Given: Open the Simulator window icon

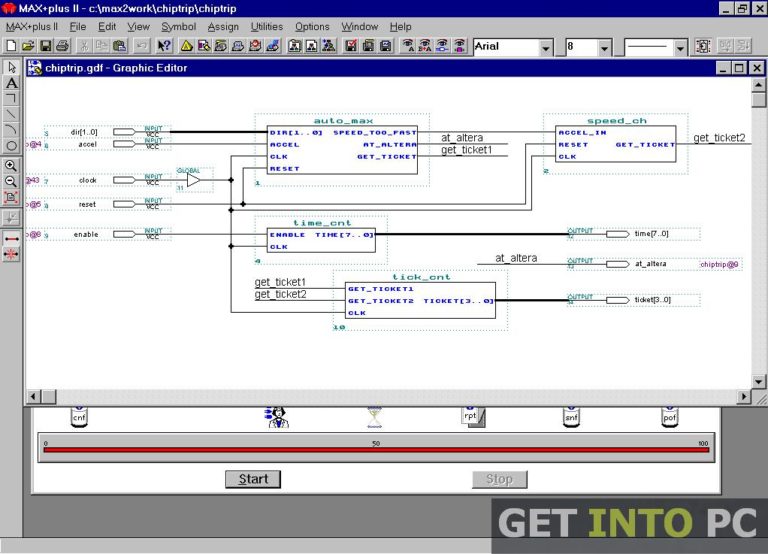Looking at the screenshot, I should 238,46.
